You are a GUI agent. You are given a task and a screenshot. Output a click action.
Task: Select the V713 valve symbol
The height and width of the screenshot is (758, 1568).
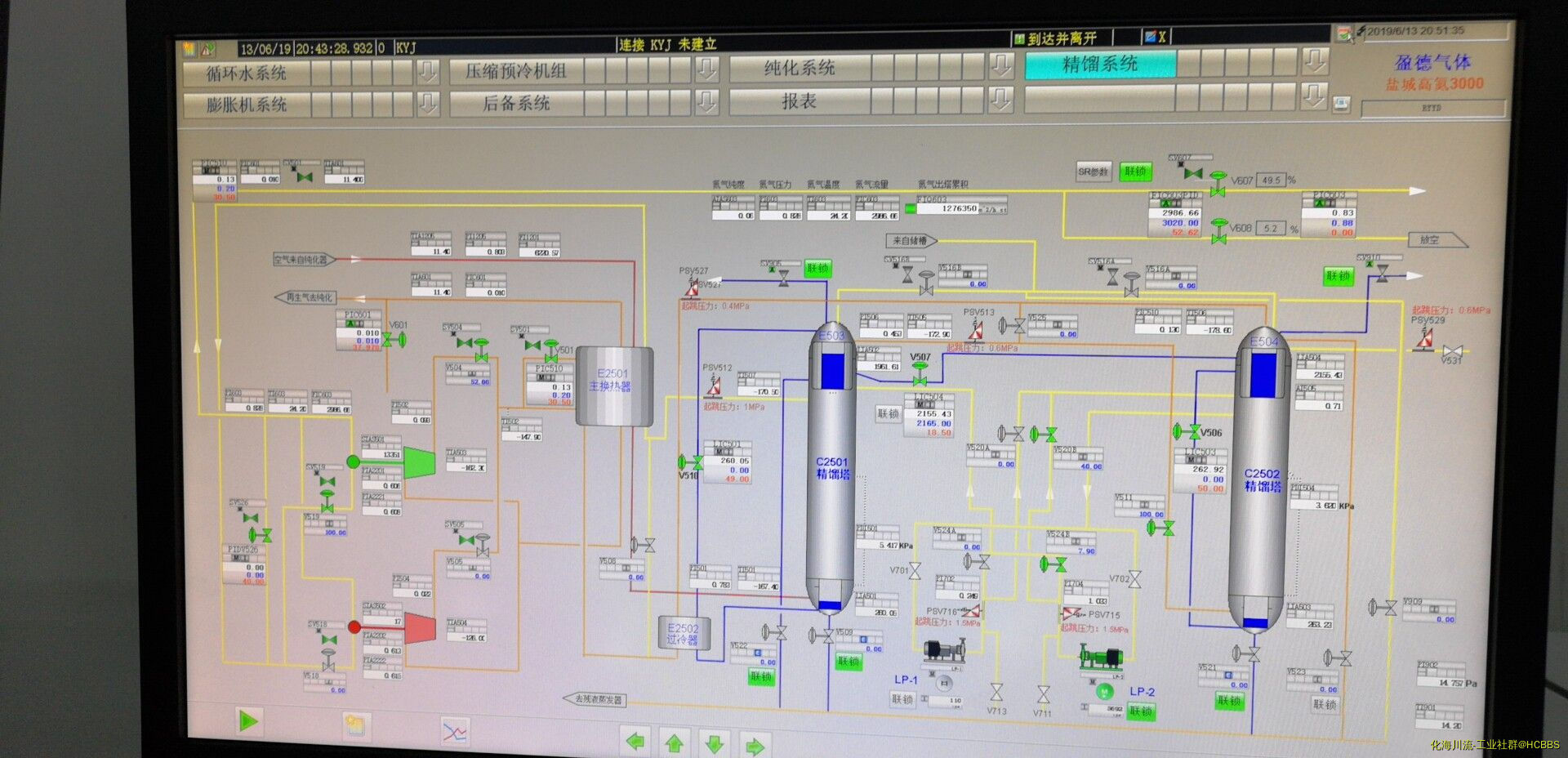[996, 693]
